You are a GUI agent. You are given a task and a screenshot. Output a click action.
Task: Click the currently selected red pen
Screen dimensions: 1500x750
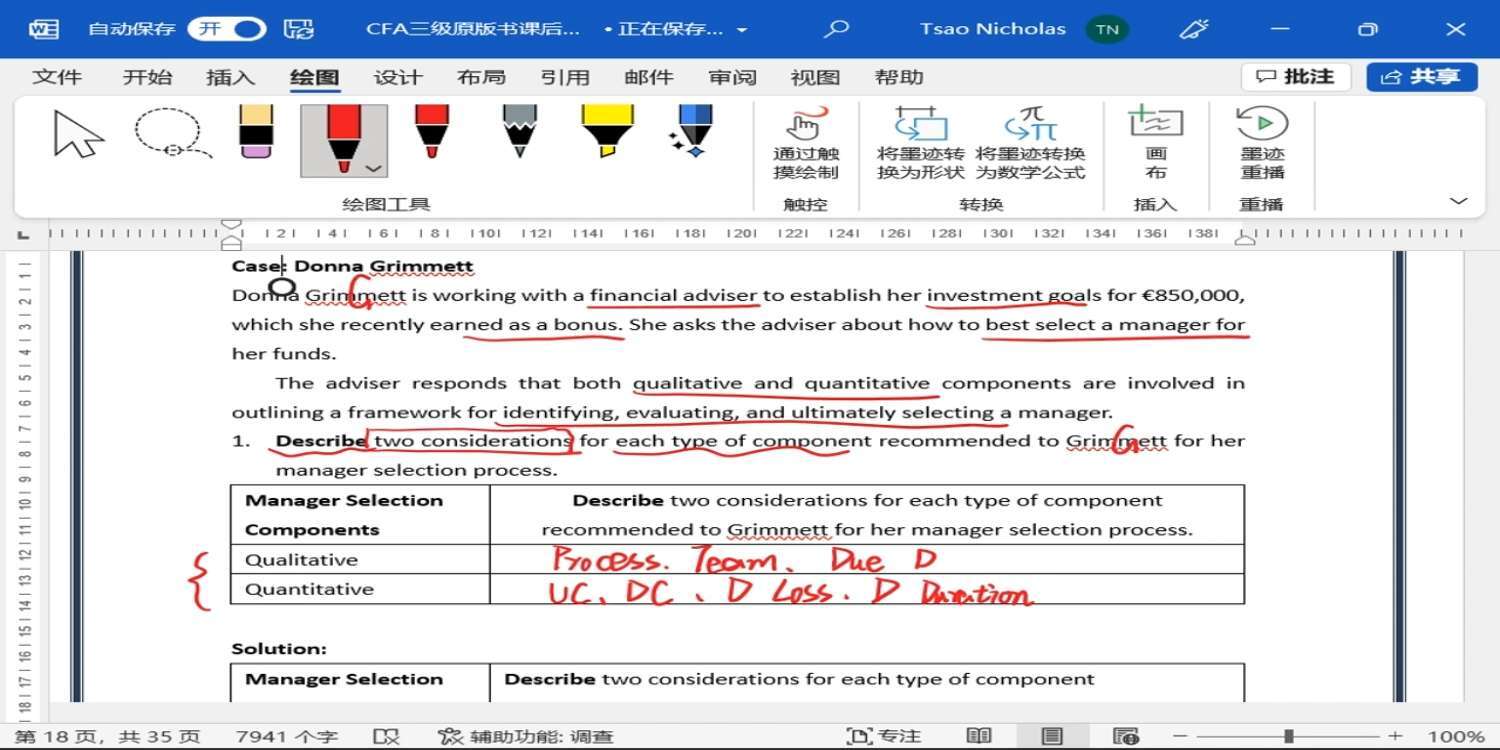[343, 138]
